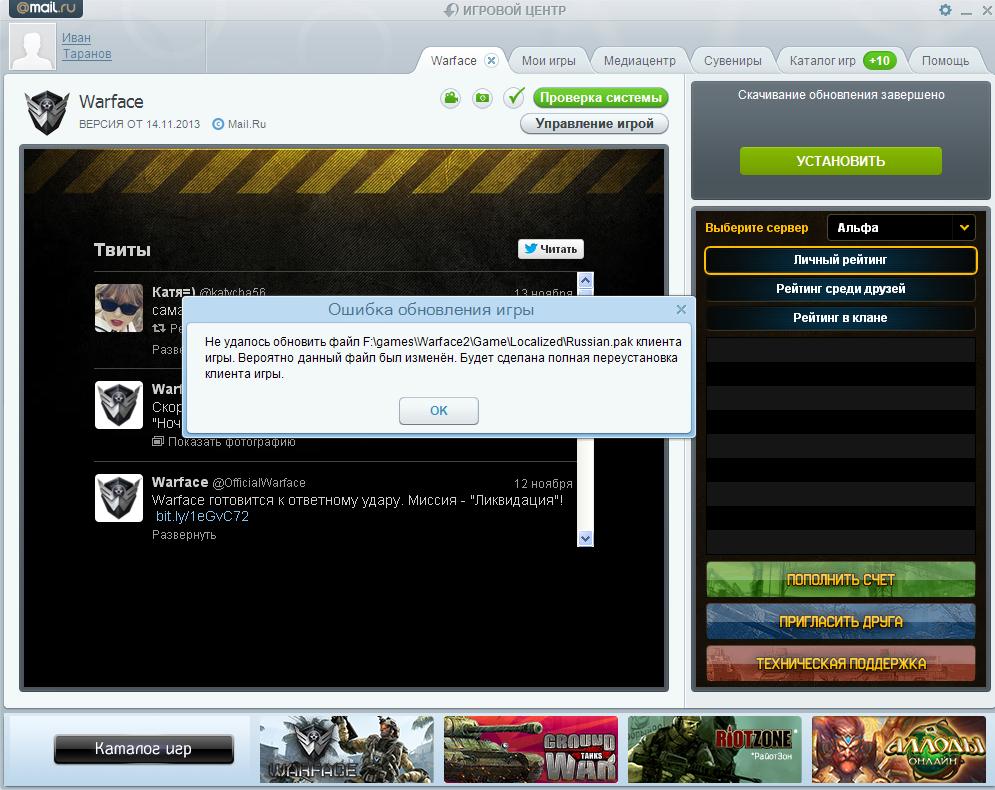
Task: Click Скачивание обновления завершено status text
Action: pyautogui.click(x=841, y=95)
